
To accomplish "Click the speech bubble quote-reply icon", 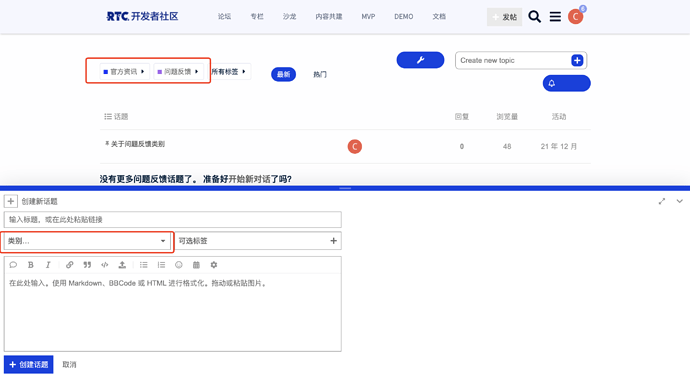I will (x=13, y=265).
